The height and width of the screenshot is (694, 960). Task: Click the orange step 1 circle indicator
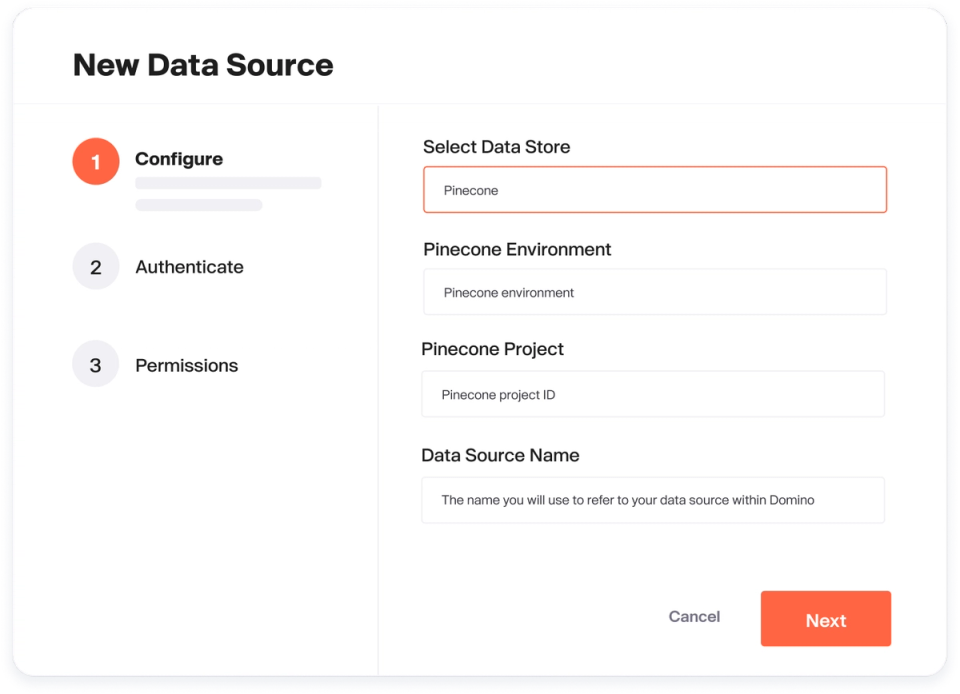click(x=95, y=161)
